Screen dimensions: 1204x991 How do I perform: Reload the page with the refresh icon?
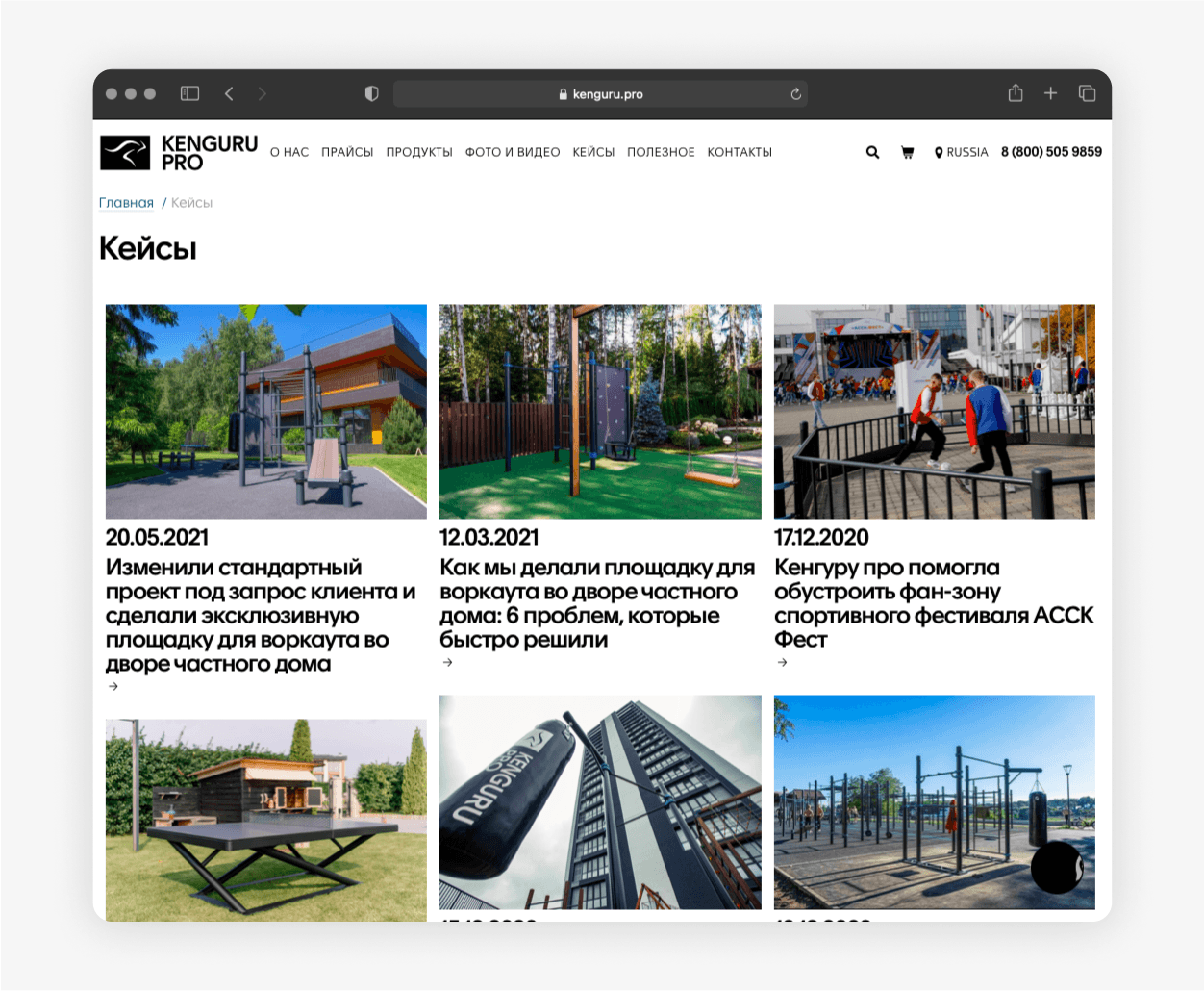point(796,94)
